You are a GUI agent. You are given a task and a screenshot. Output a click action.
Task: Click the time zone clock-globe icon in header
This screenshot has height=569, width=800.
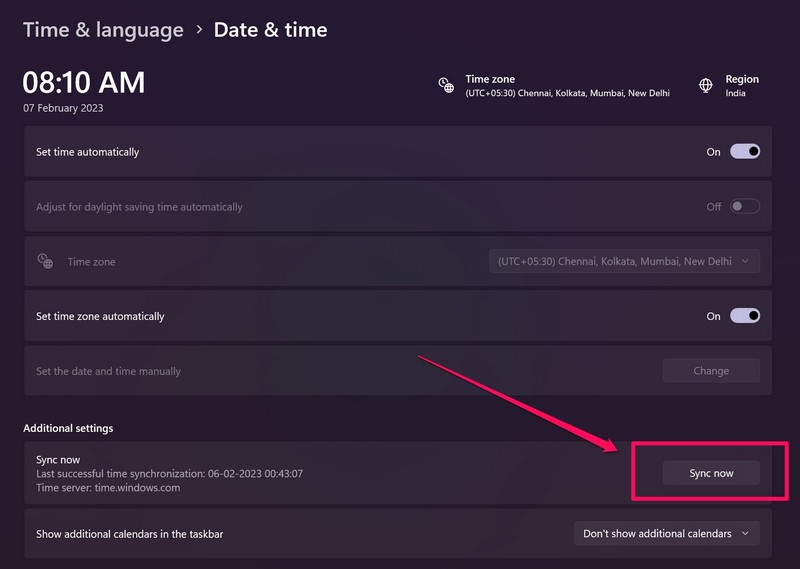coord(446,85)
